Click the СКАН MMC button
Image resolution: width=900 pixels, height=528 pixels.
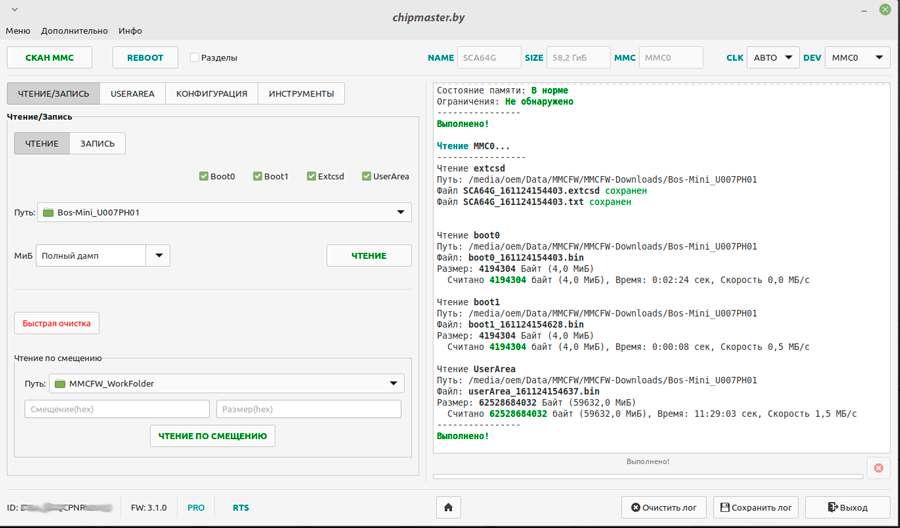pyautogui.click(x=49, y=57)
